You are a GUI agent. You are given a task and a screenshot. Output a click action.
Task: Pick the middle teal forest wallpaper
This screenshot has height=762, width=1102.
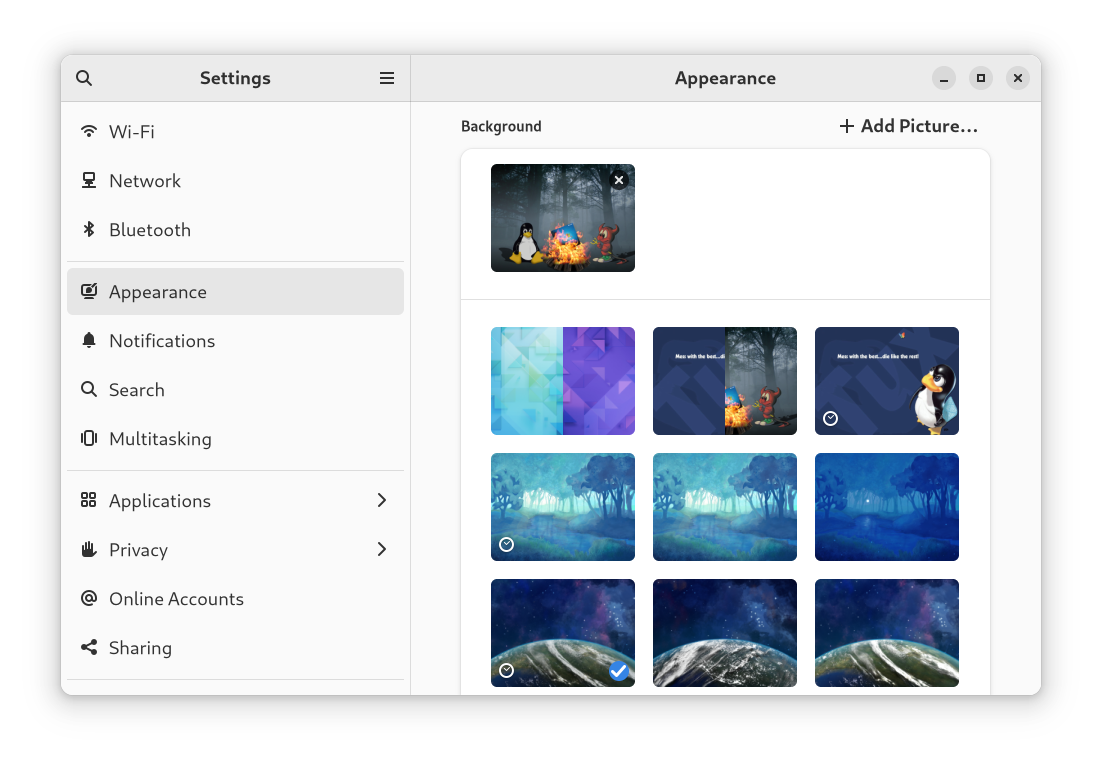[725, 507]
